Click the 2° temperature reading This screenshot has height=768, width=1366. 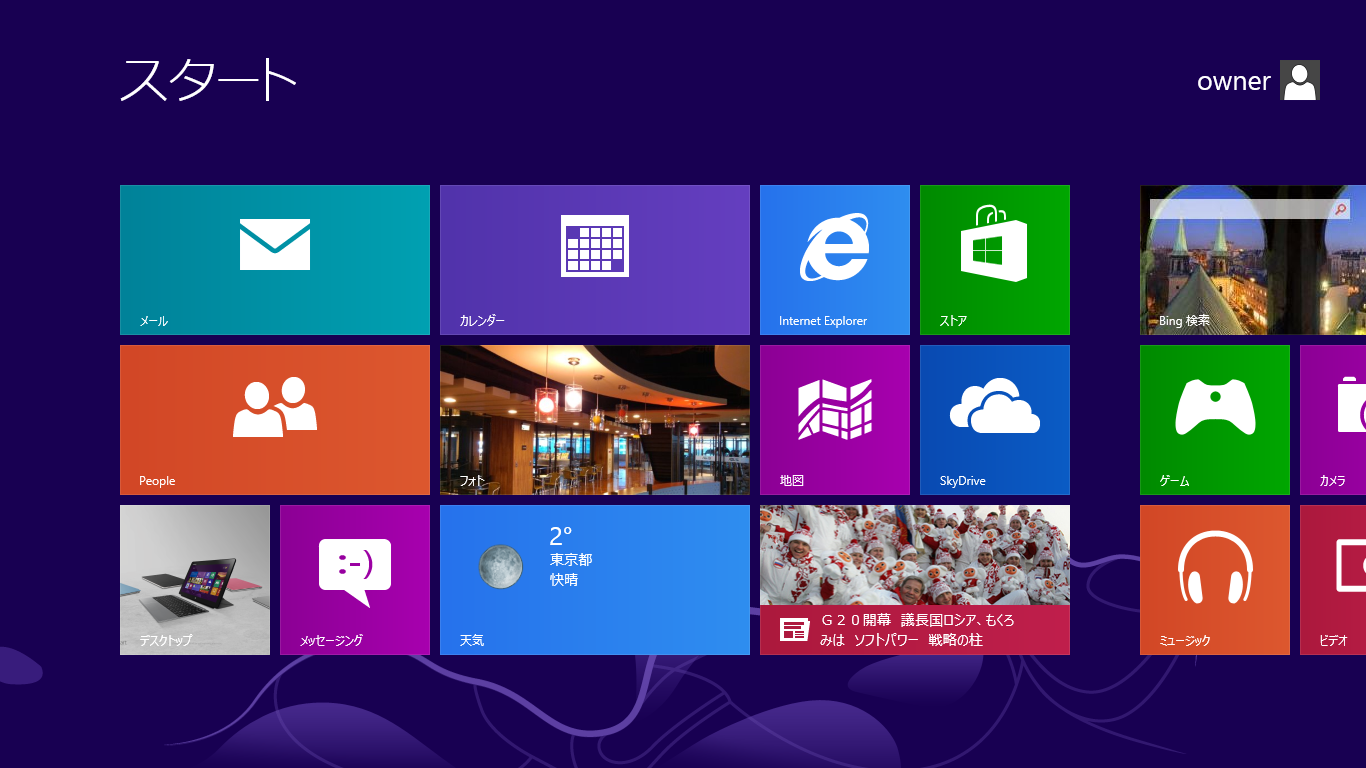(x=560, y=537)
